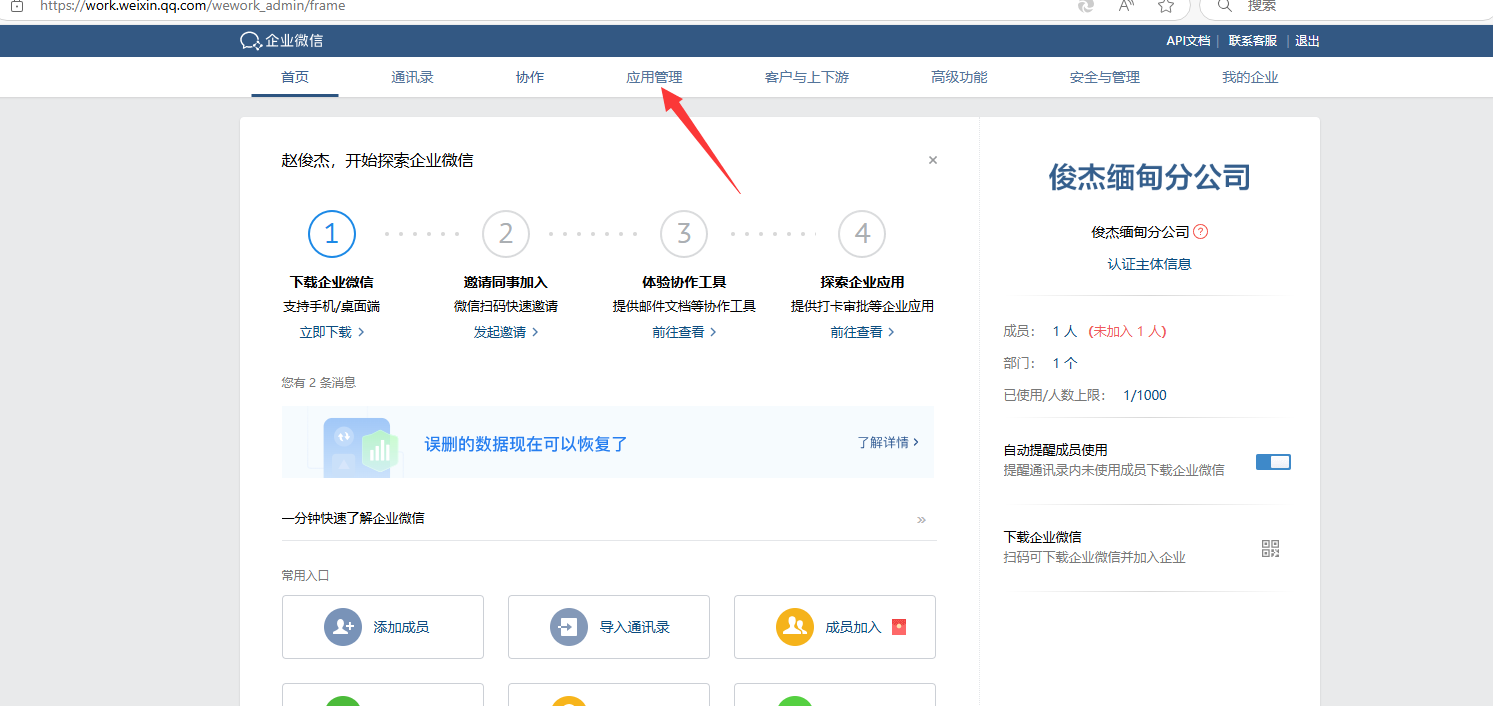Open the 首页 tab
The image size is (1493, 706).
295,77
